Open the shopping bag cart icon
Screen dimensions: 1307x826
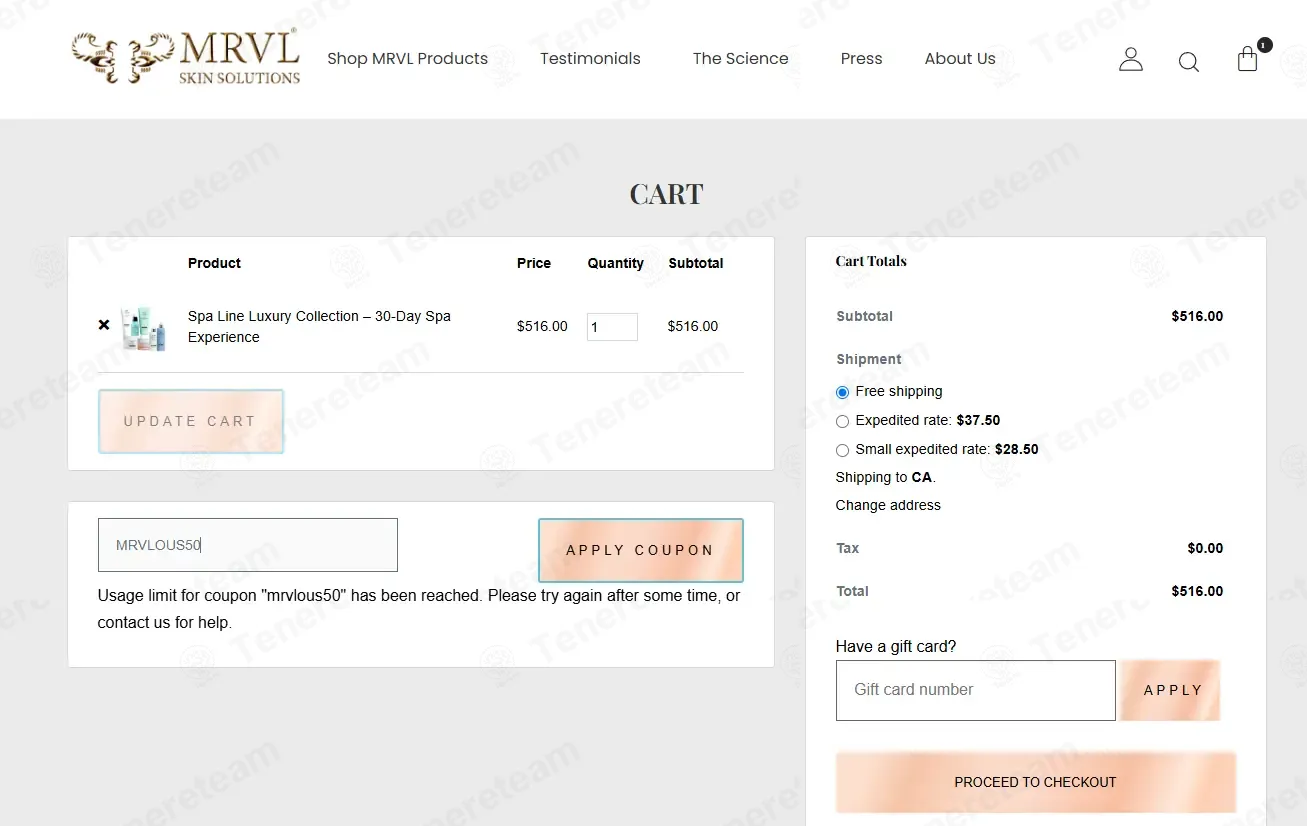(1247, 59)
